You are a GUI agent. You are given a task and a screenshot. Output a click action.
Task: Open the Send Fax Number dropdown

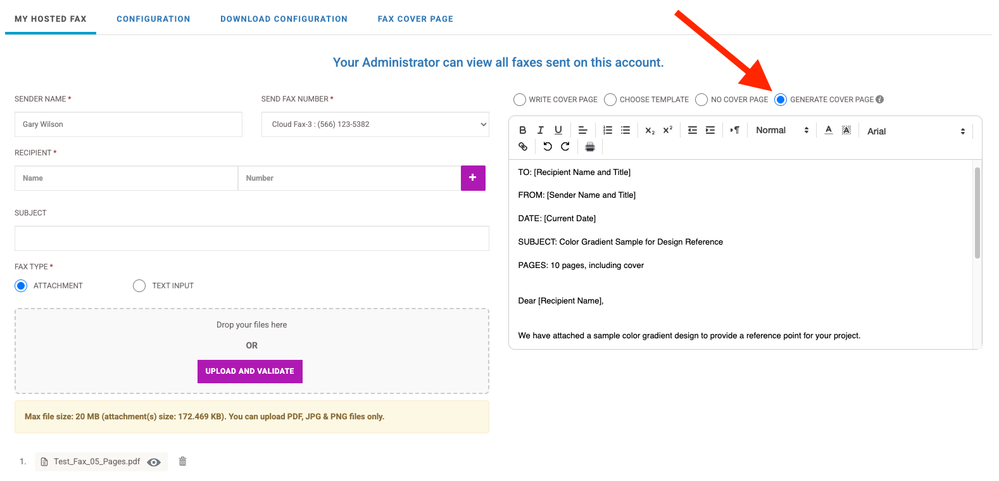[375, 125]
